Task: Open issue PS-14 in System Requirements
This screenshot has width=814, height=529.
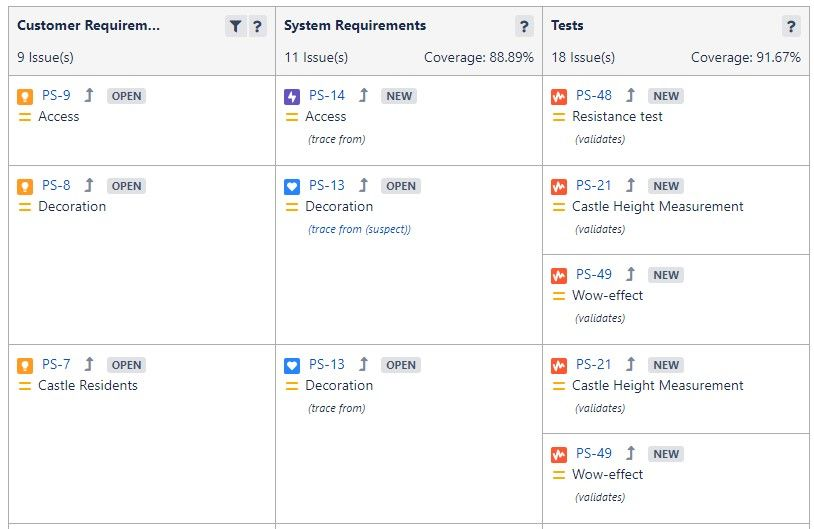Action: [327, 96]
